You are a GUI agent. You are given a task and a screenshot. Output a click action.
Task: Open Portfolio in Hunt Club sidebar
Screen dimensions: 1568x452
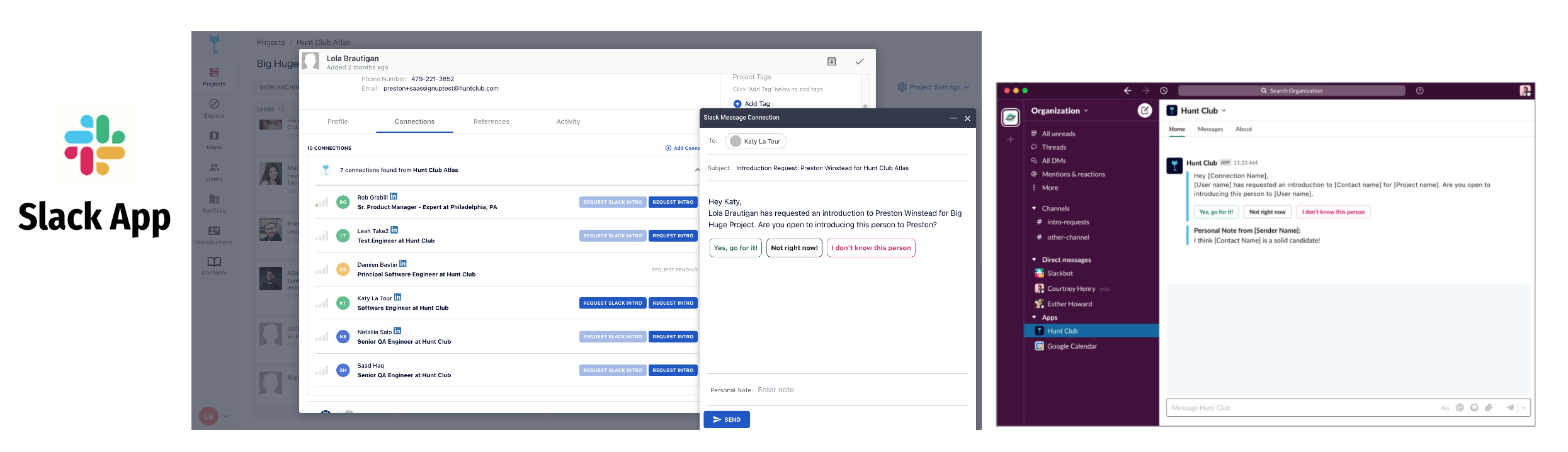coord(214,203)
